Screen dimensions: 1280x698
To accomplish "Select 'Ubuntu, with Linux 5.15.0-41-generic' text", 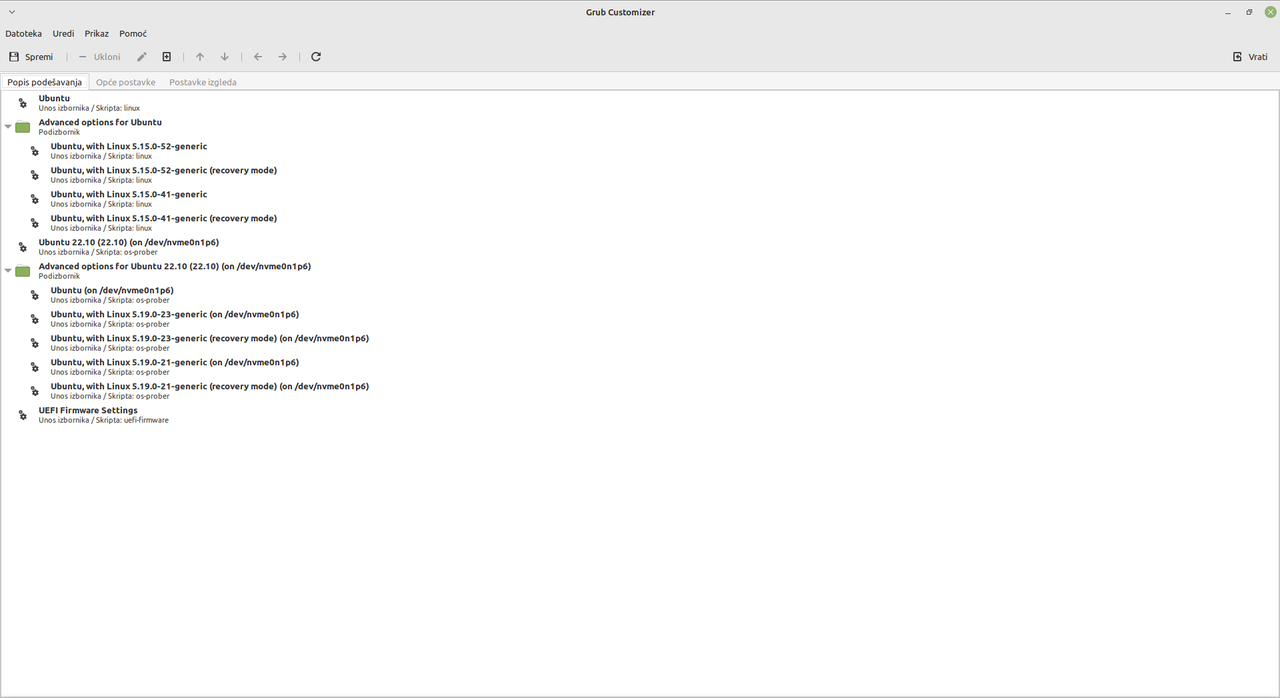I will click(x=129, y=194).
